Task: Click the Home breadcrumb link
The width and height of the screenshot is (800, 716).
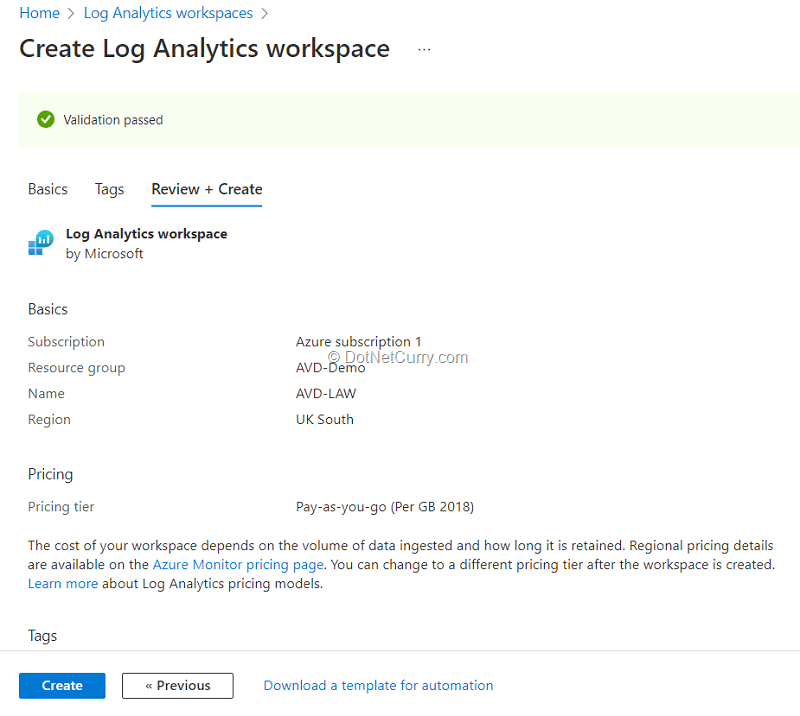Action: coord(39,13)
